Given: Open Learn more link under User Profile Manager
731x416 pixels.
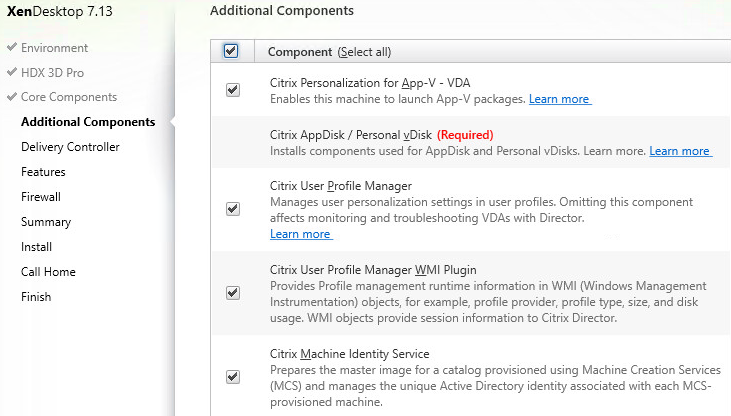Looking at the screenshot, I should (301, 234).
